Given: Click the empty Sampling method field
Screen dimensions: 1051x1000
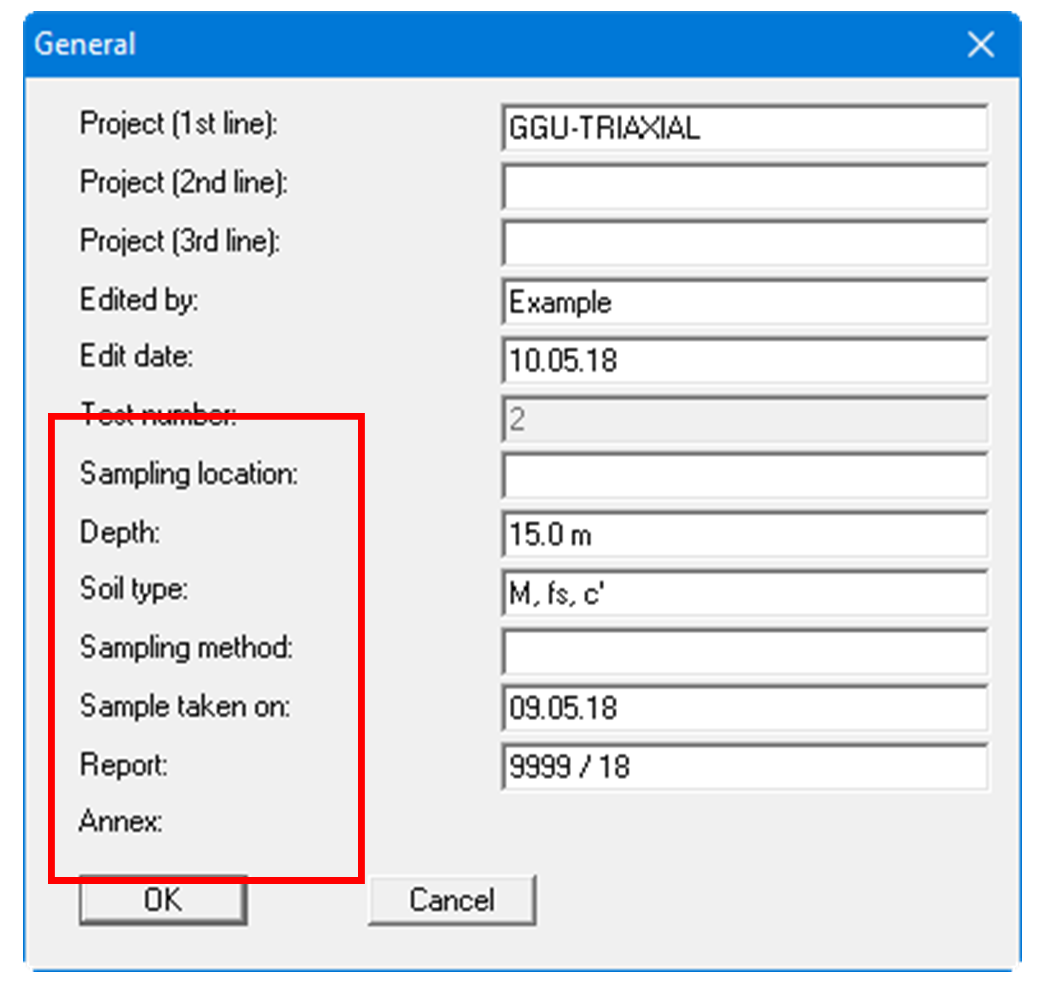Looking at the screenshot, I should (x=744, y=651).
